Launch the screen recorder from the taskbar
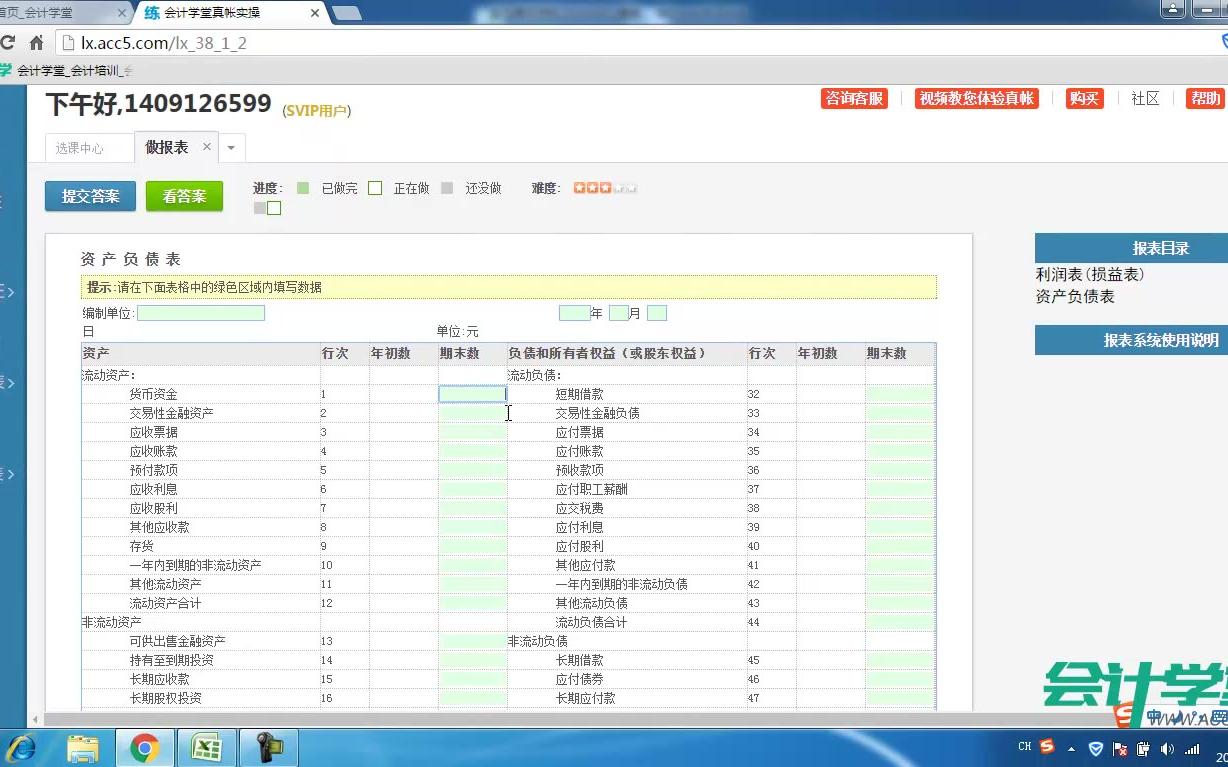Image resolution: width=1228 pixels, height=767 pixels. pyautogui.click(x=269, y=747)
